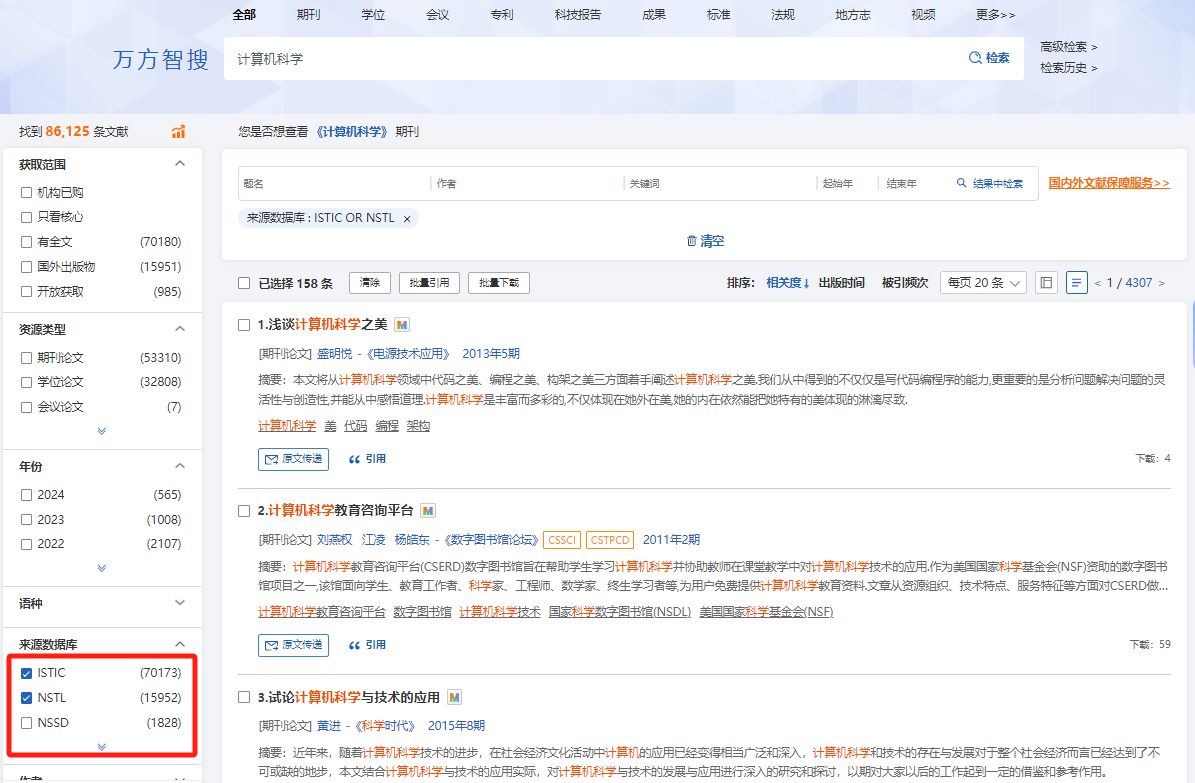
Task: Go to the next results page arrow
Action: tap(1161, 283)
